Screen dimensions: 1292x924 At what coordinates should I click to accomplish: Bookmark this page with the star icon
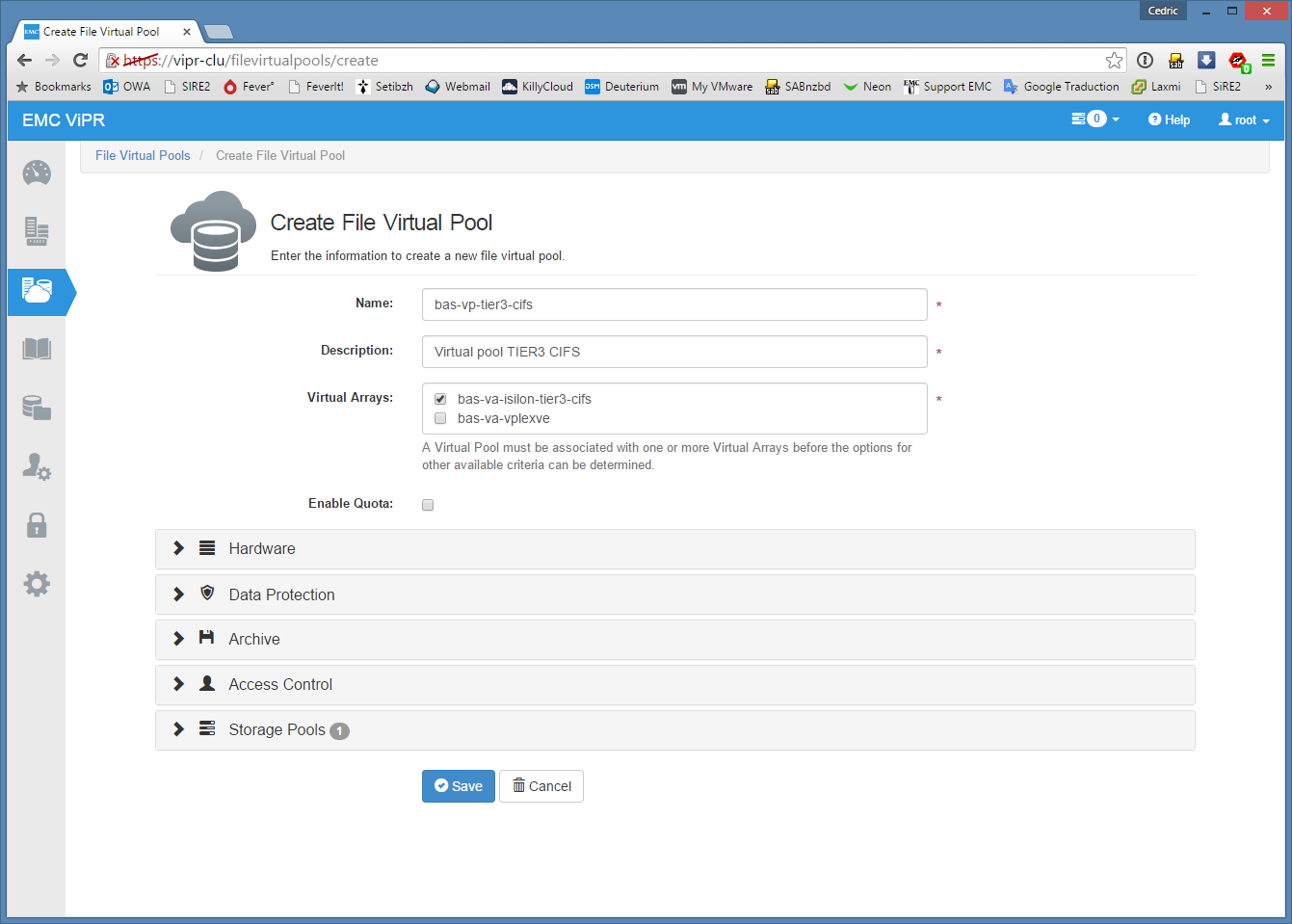click(1114, 60)
